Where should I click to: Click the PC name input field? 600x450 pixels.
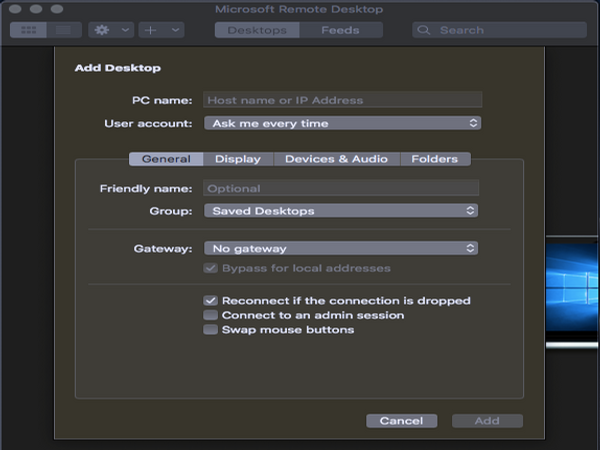pyautogui.click(x=342, y=100)
